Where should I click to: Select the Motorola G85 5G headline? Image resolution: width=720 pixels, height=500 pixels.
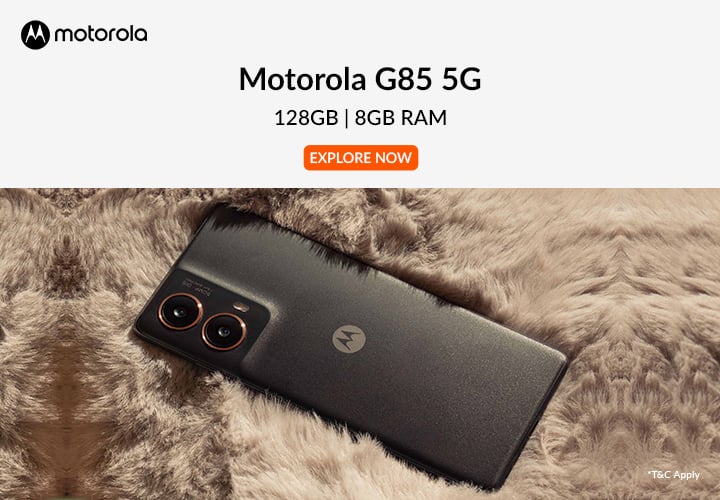(x=360, y=79)
